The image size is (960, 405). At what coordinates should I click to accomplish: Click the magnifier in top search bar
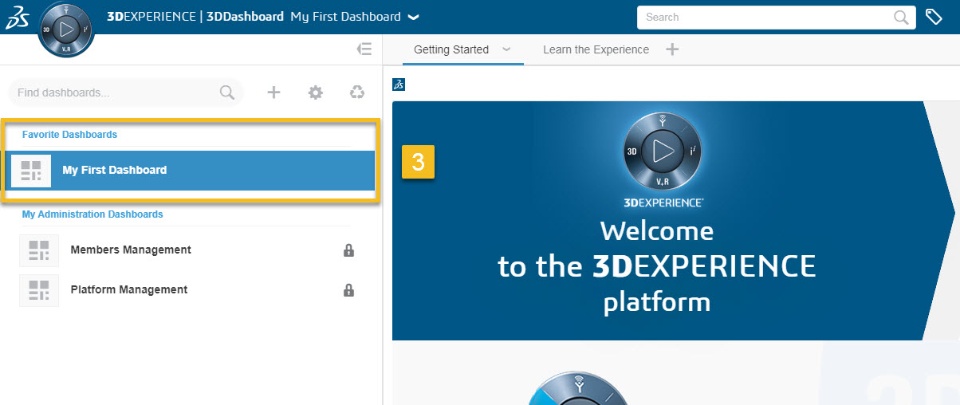coord(901,17)
